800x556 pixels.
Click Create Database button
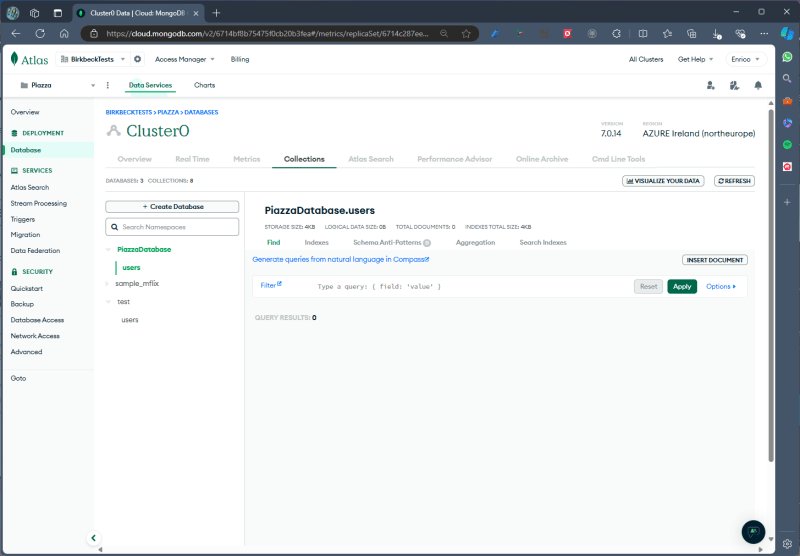[x=172, y=207]
